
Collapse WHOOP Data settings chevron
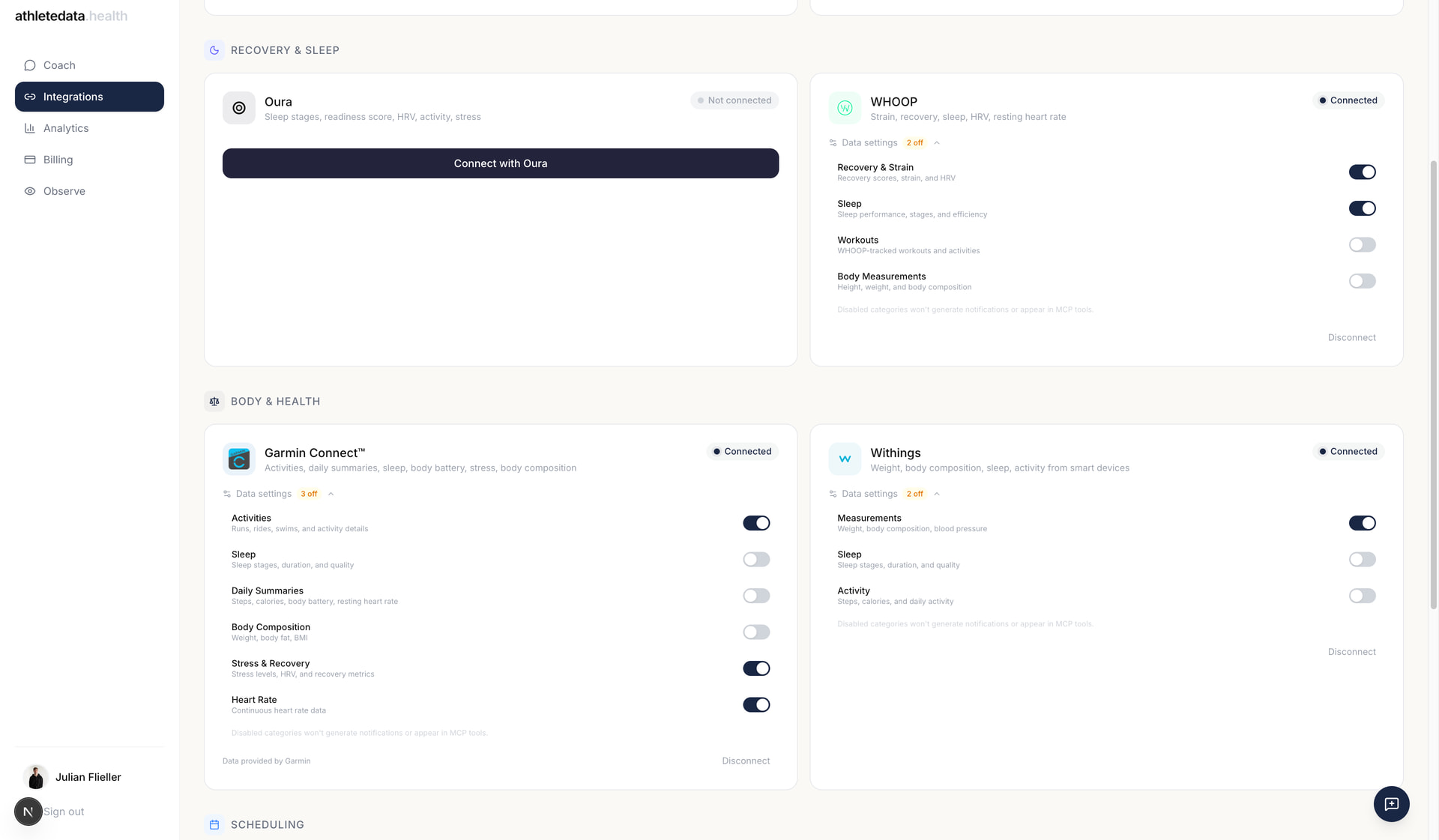tap(937, 143)
